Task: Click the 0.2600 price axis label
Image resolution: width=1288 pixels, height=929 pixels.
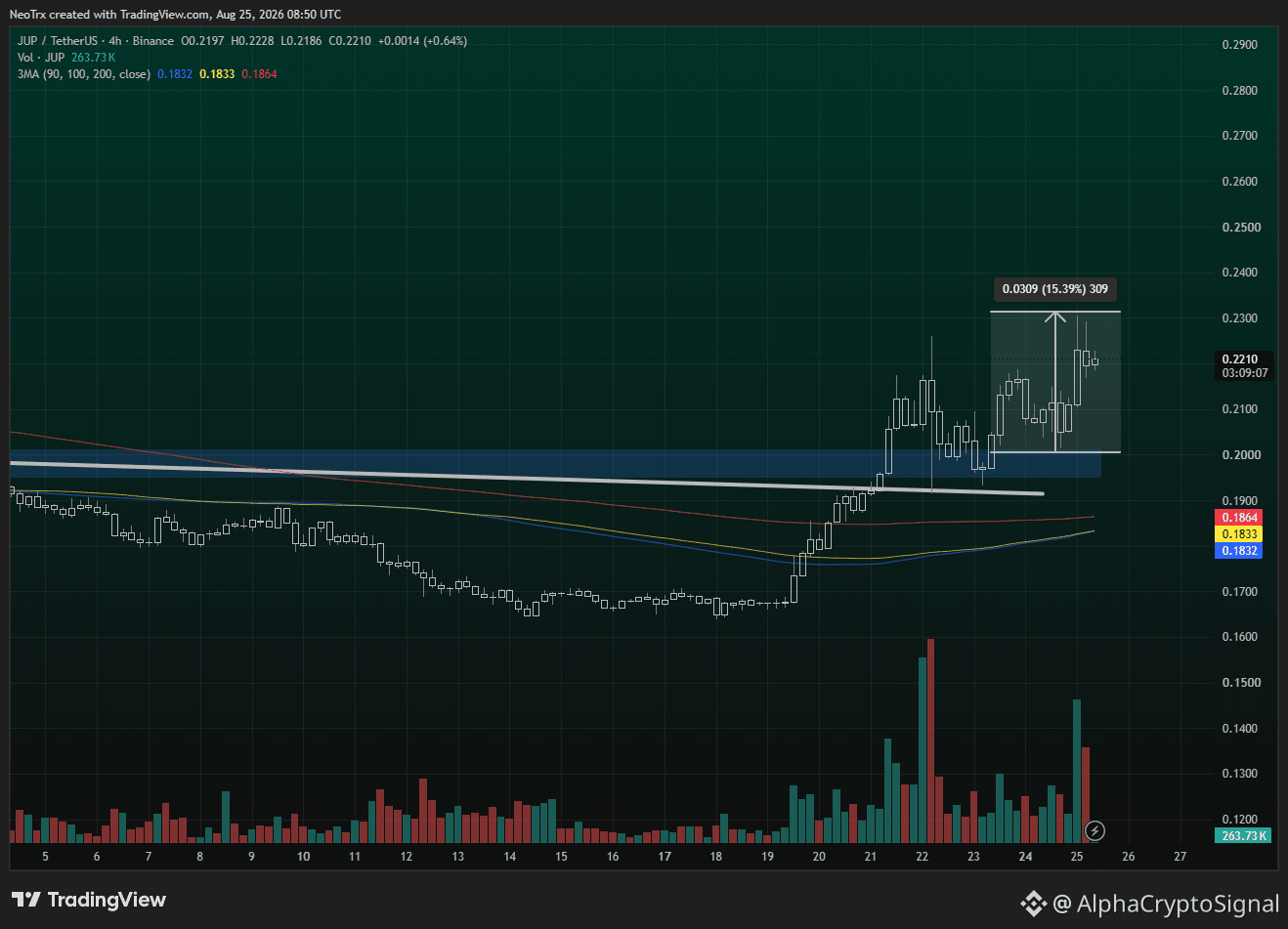Action: tap(1240, 182)
